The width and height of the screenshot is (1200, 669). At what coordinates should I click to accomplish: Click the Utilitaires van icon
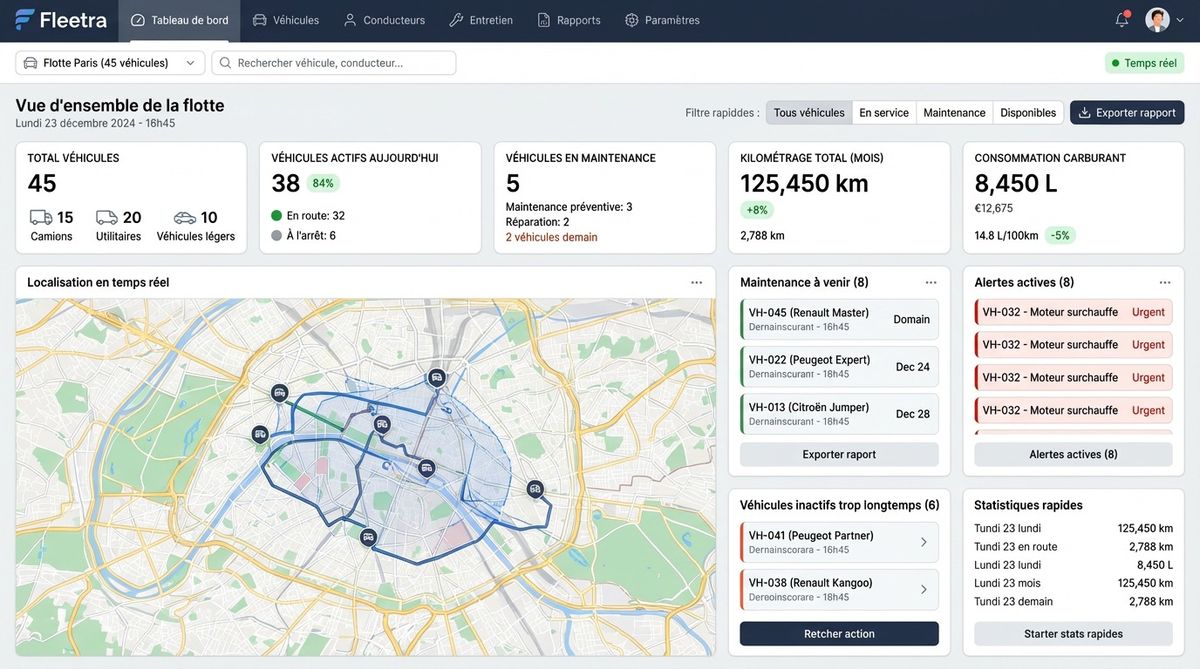pyautogui.click(x=107, y=217)
